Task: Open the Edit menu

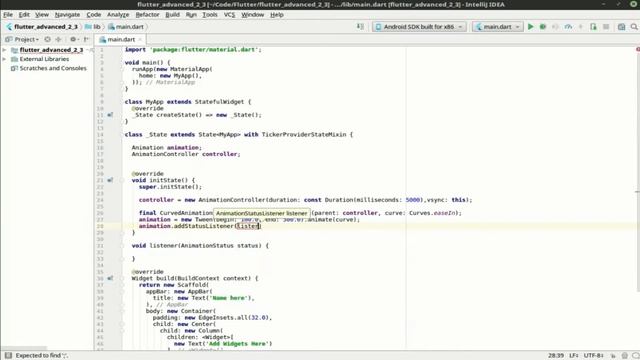Action: tap(24, 15)
